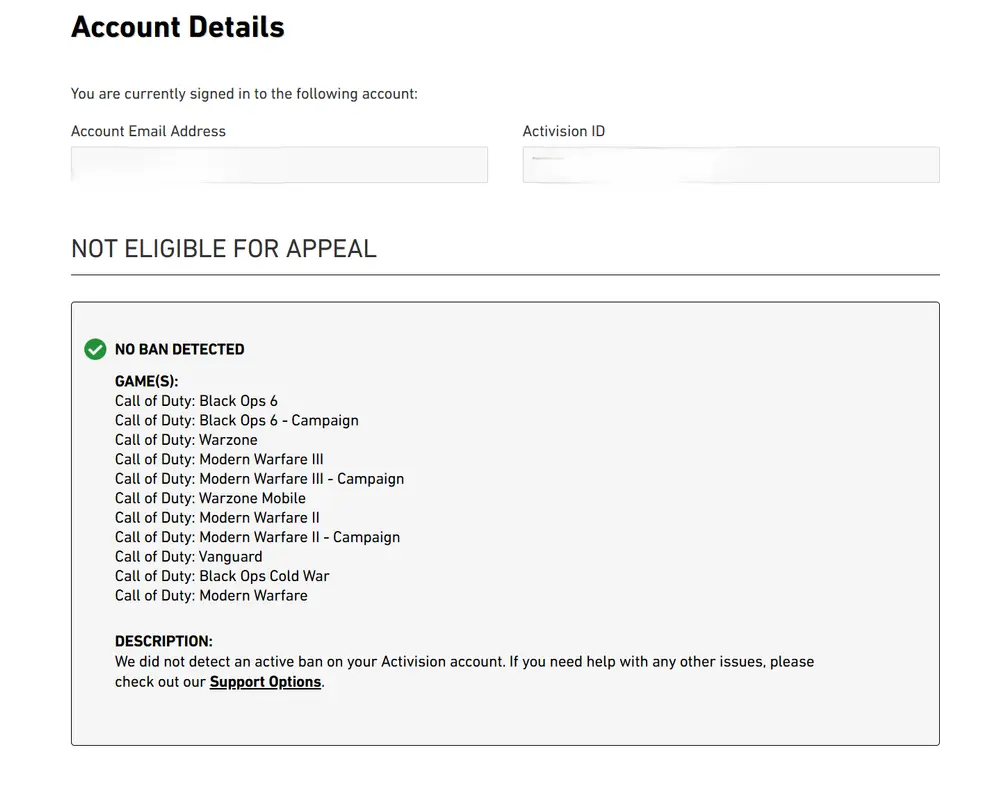Select Call of Duty: Vanguard entry
This screenshot has height=800, width=997.
pos(188,557)
